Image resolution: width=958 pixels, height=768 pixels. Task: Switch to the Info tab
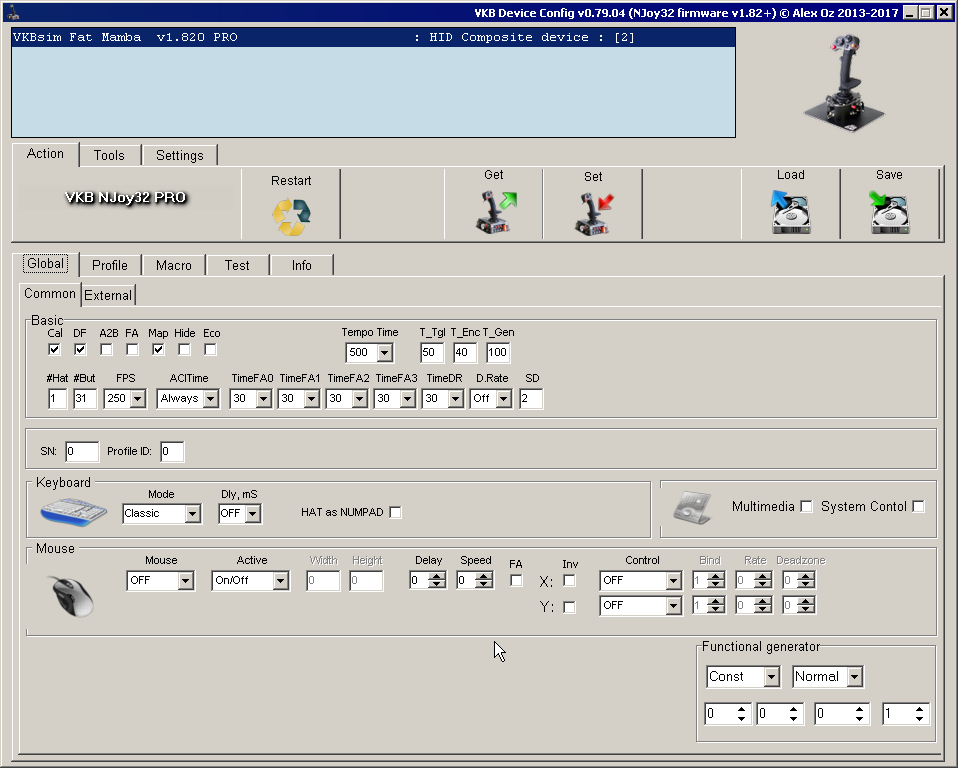302,265
